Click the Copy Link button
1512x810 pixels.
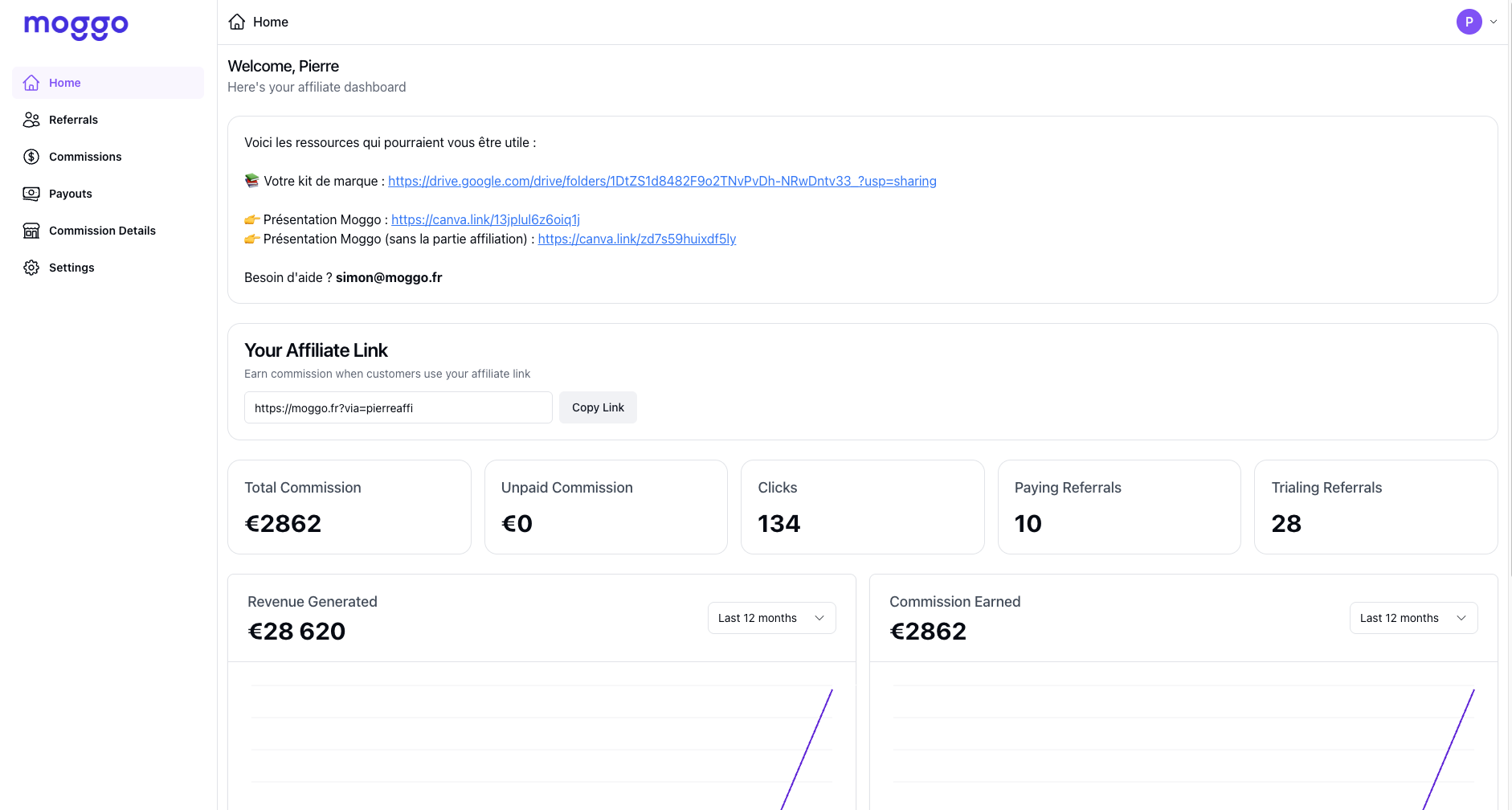click(598, 407)
